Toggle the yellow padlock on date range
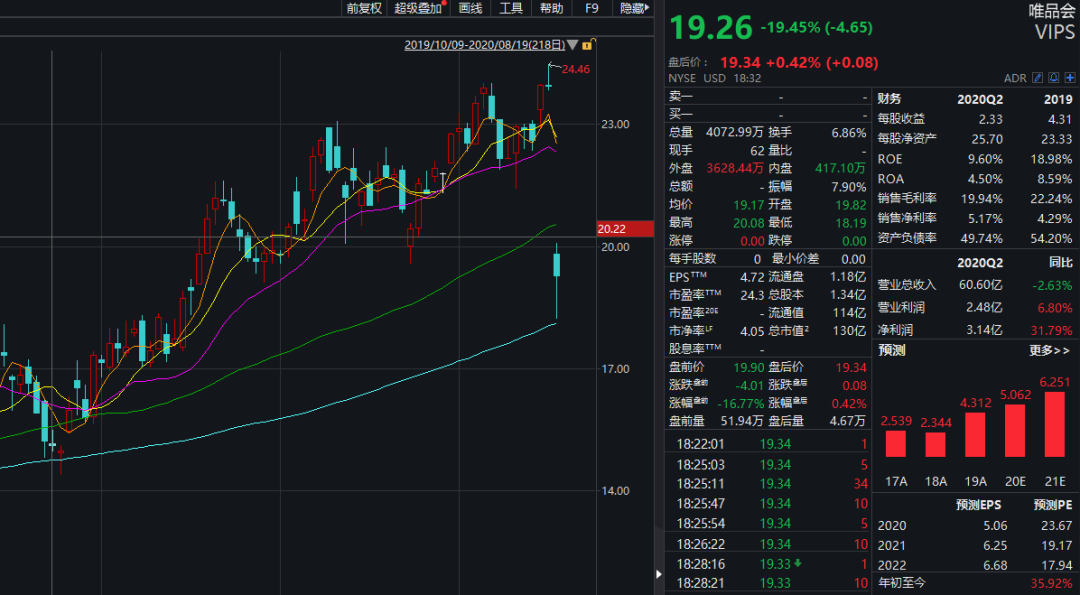1080x595 pixels. tap(588, 45)
